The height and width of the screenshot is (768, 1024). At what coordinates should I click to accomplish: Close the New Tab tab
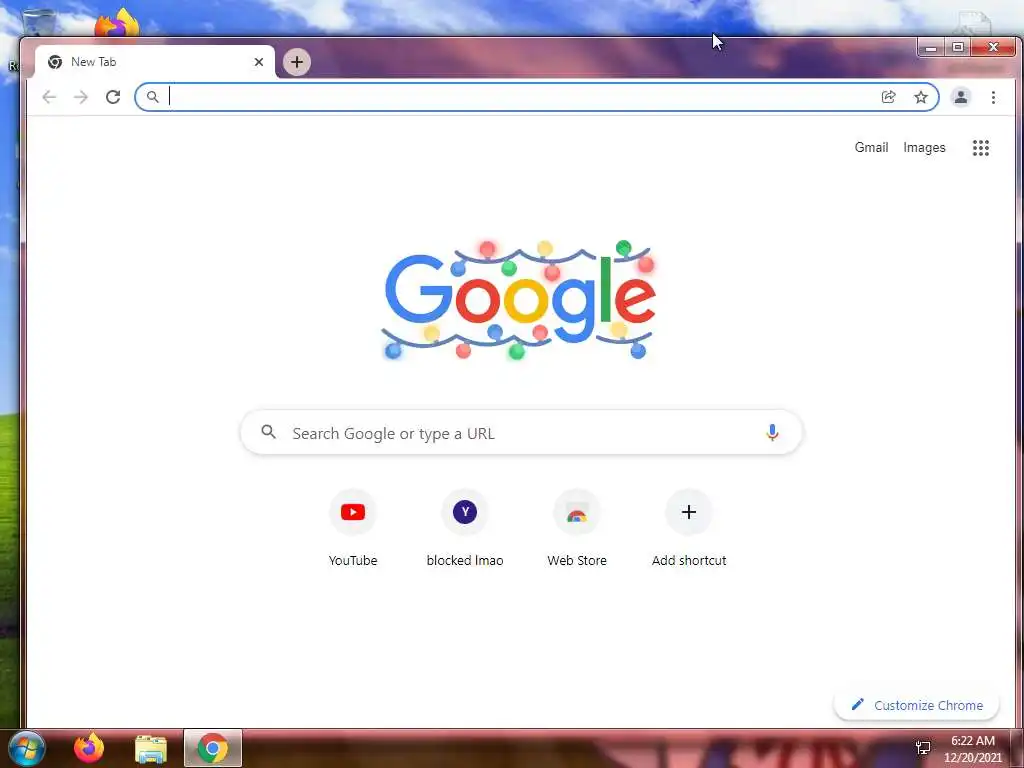coord(259,62)
